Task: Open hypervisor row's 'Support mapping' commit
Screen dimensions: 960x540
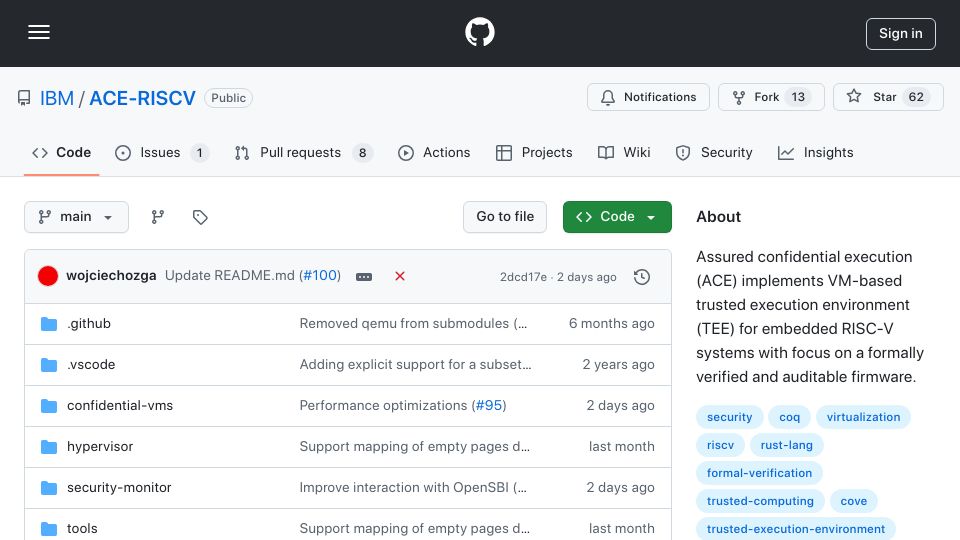Action: (414, 446)
